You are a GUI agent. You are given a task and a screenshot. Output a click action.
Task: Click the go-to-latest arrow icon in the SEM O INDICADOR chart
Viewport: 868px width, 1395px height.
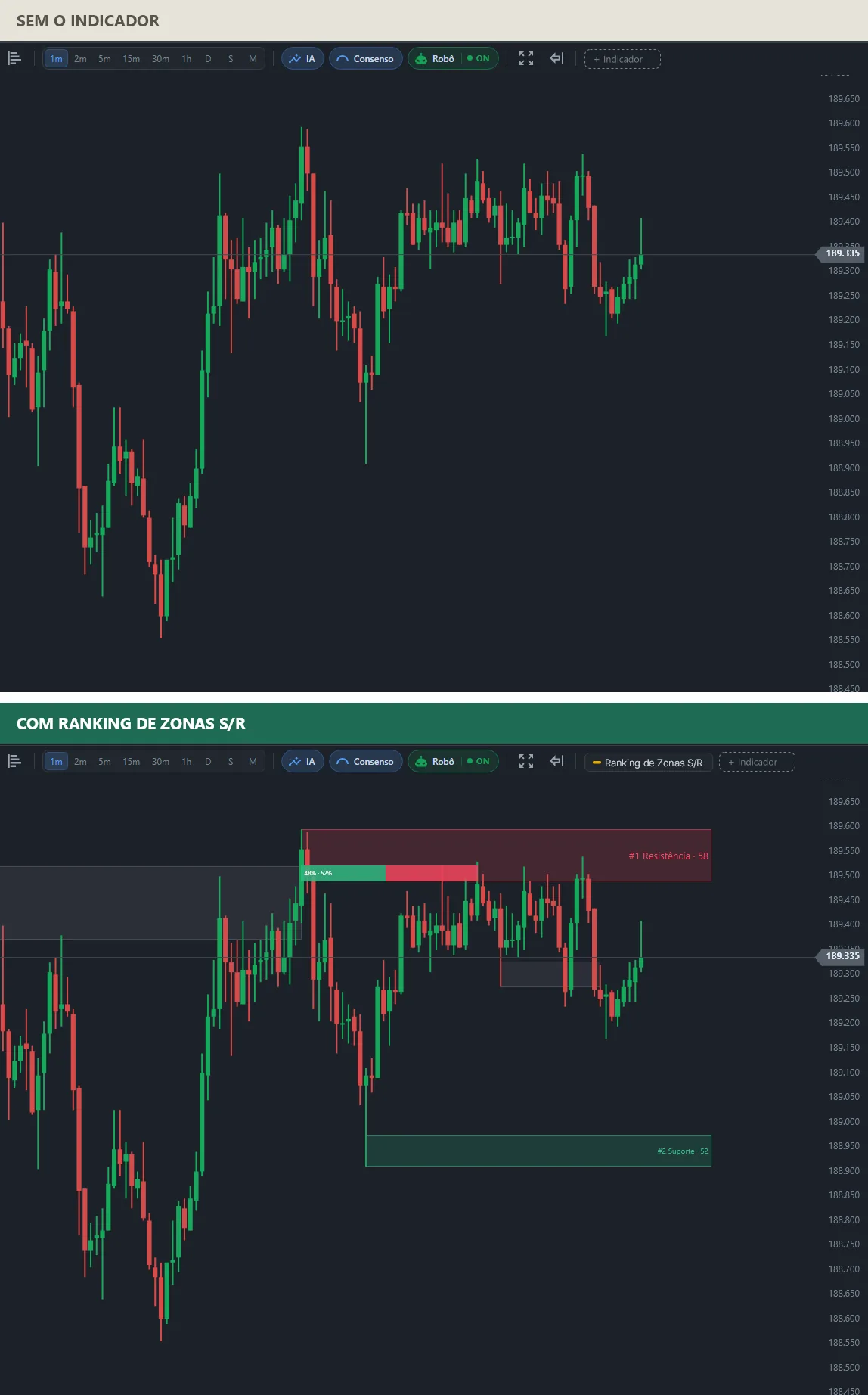coord(556,58)
